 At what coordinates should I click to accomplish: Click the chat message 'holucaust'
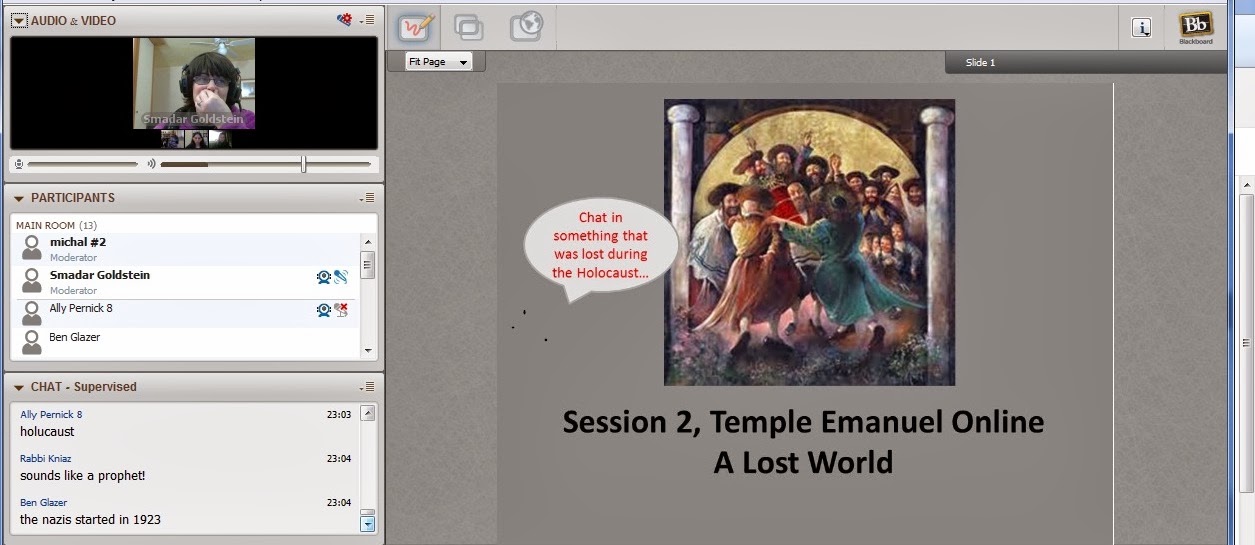click(x=47, y=432)
